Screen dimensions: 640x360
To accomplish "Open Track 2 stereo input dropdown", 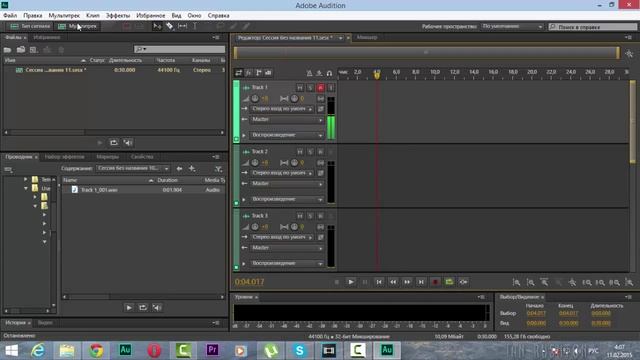I will (282, 173).
